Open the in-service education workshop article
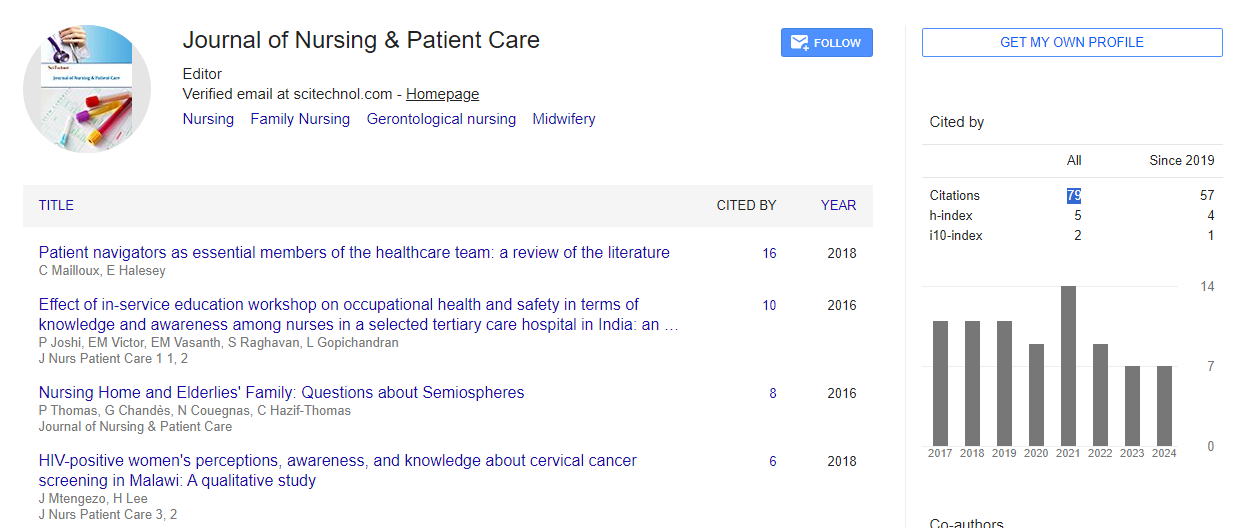This screenshot has width=1256, height=528. click(x=359, y=314)
